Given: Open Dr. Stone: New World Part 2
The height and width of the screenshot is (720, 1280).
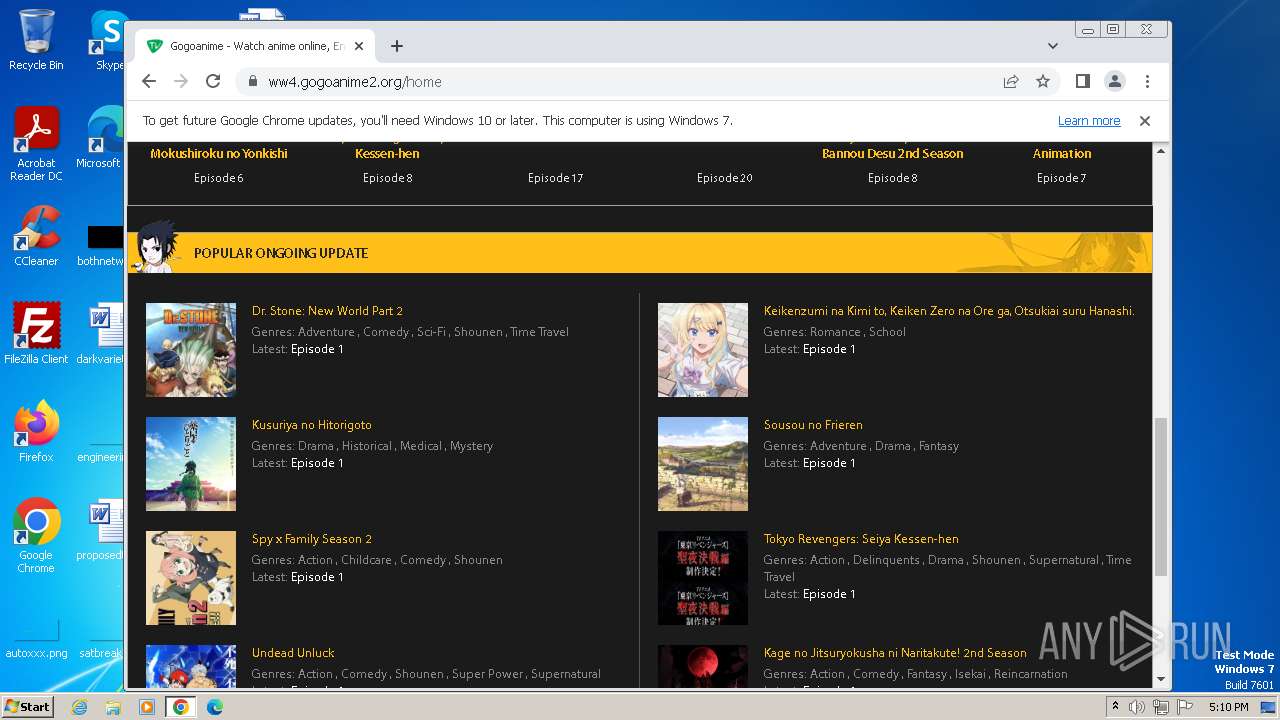Looking at the screenshot, I should tap(327, 311).
